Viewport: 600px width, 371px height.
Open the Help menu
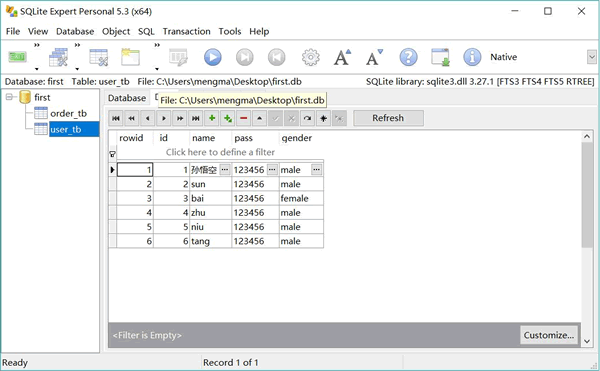259,31
